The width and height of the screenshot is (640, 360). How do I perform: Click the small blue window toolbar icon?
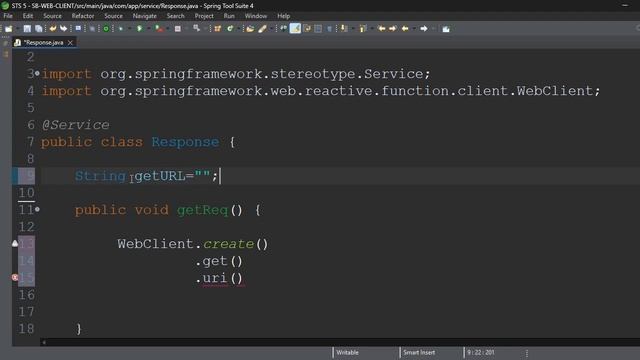[x=78, y=28]
